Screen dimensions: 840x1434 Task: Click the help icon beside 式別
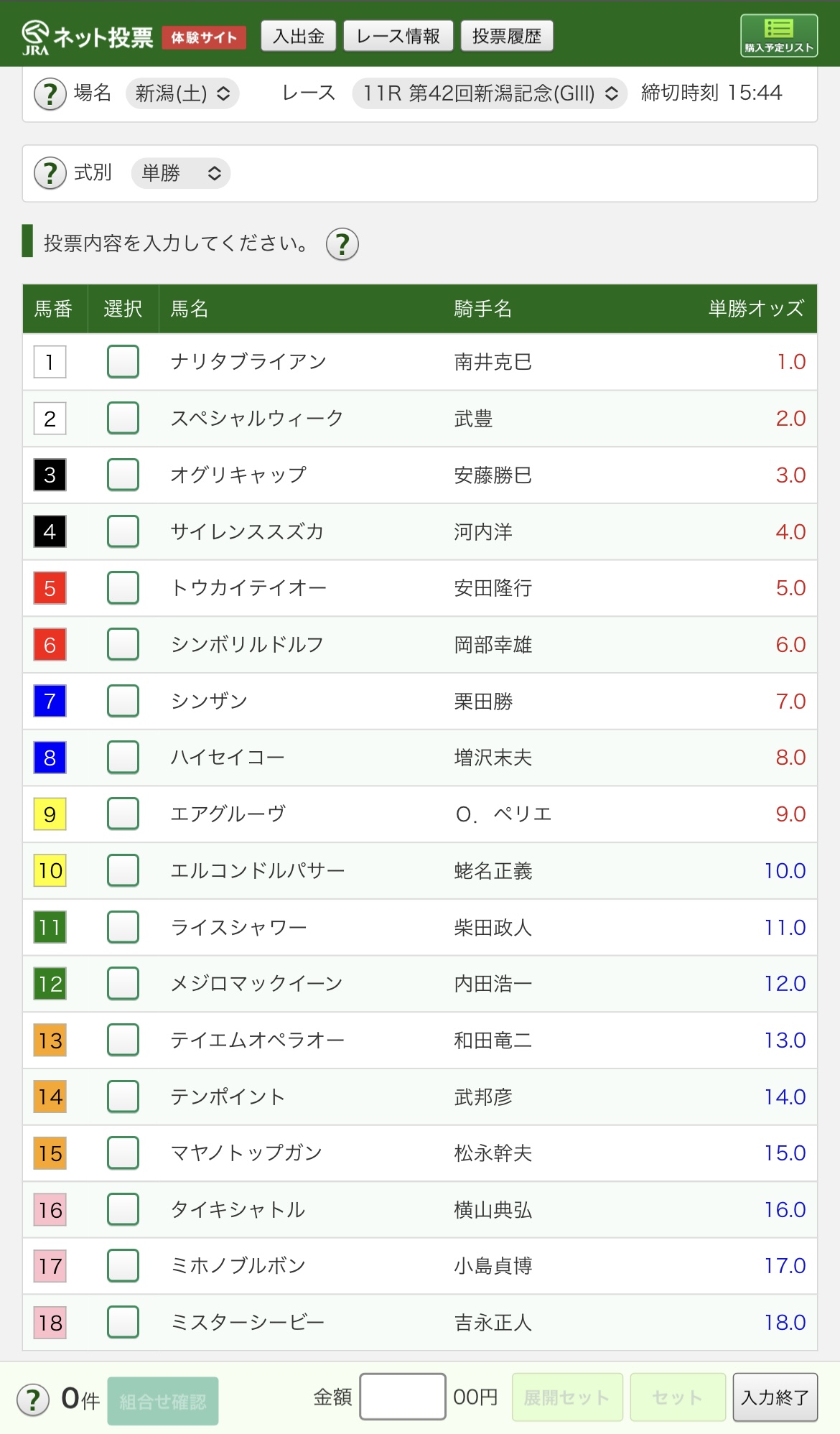click(x=50, y=173)
